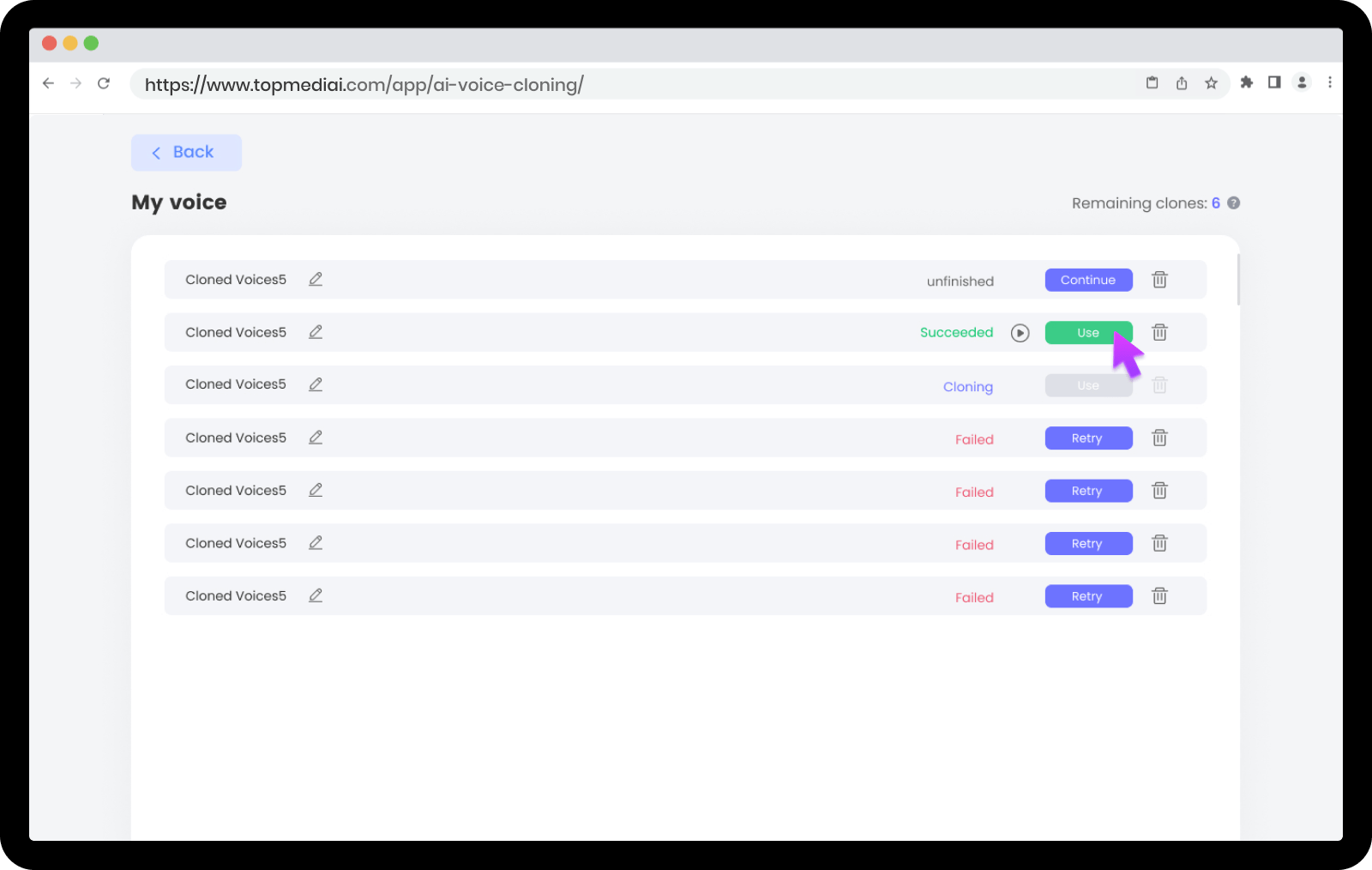
Task: Click the greyed Use button in Cloning row
Action: [1088, 385]
